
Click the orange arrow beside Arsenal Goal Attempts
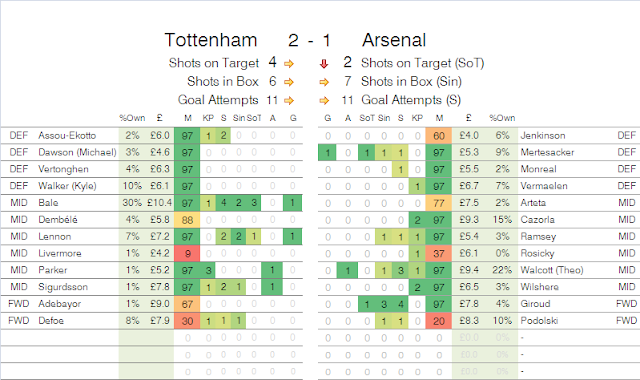click(324, 100)
